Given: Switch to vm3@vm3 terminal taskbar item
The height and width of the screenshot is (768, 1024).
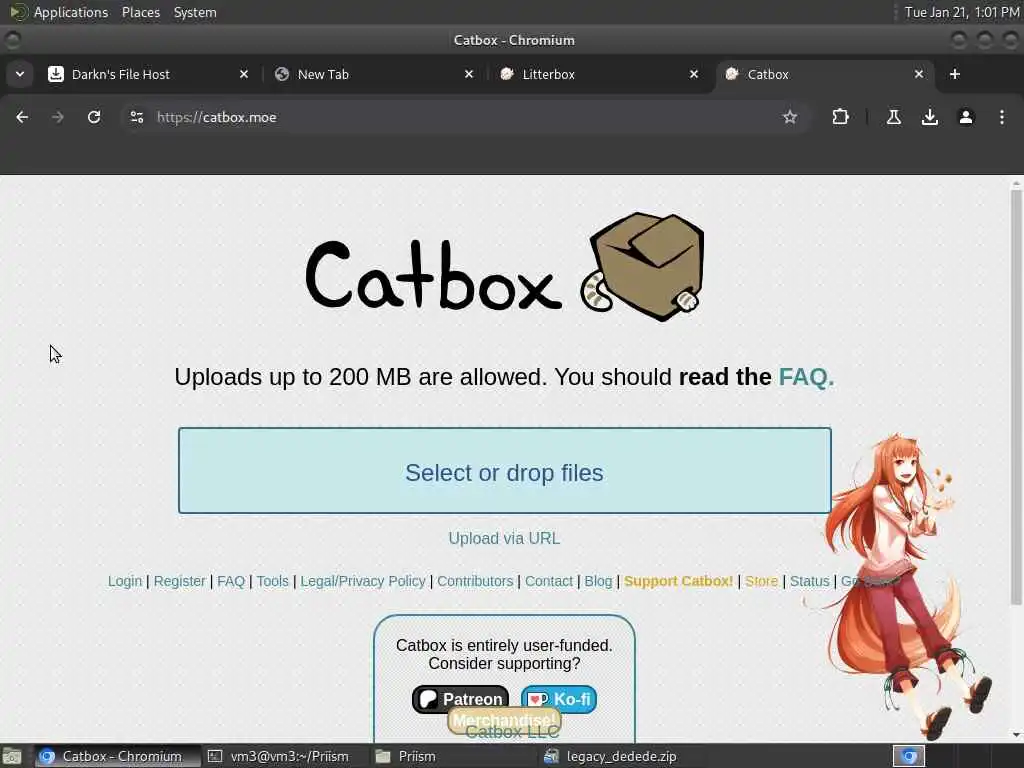Looking at the screenshot, I should tap(285, 756).
